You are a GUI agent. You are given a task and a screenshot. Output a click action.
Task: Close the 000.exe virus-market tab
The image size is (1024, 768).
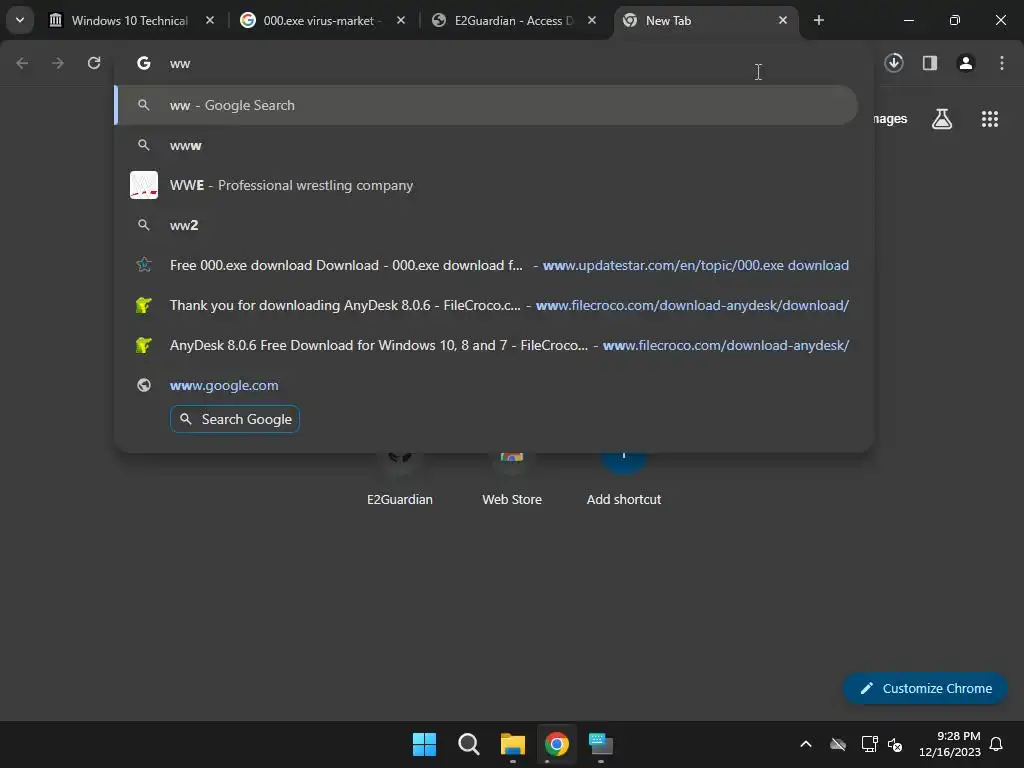(x=401, y=20)
